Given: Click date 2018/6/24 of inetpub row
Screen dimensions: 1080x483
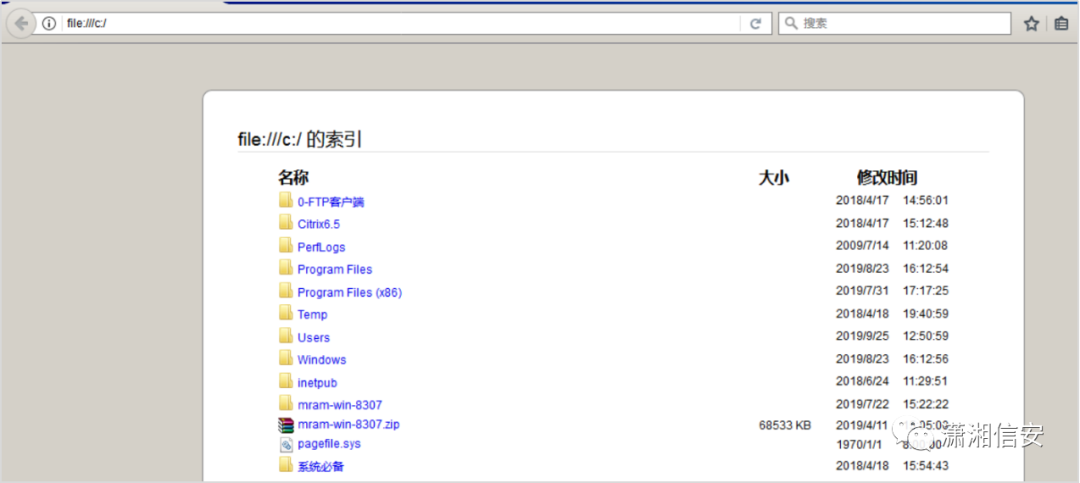Looking at the screenshot, I should tap(862, 381).
